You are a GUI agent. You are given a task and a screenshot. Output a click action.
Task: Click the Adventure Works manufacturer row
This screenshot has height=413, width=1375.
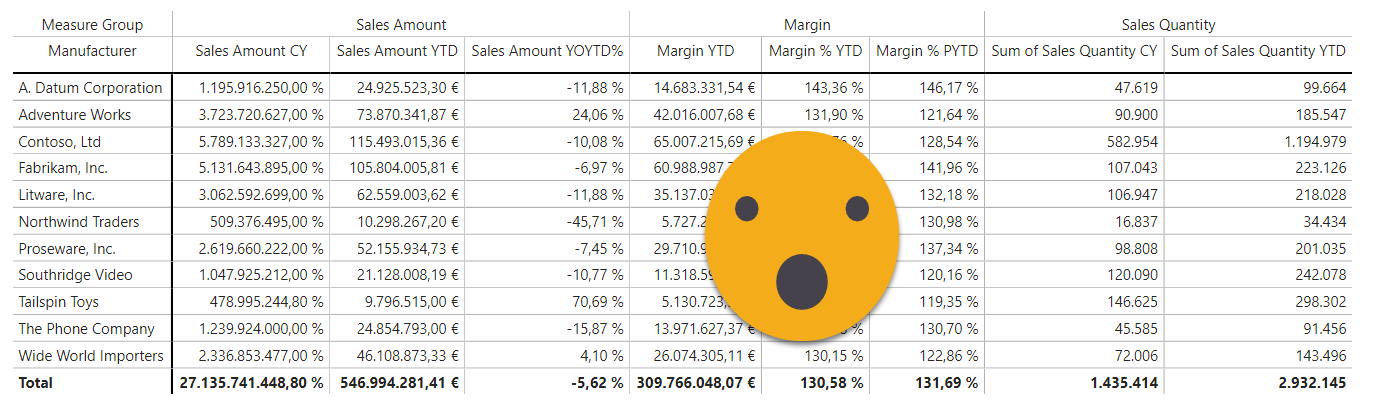(x=75, y=115)
